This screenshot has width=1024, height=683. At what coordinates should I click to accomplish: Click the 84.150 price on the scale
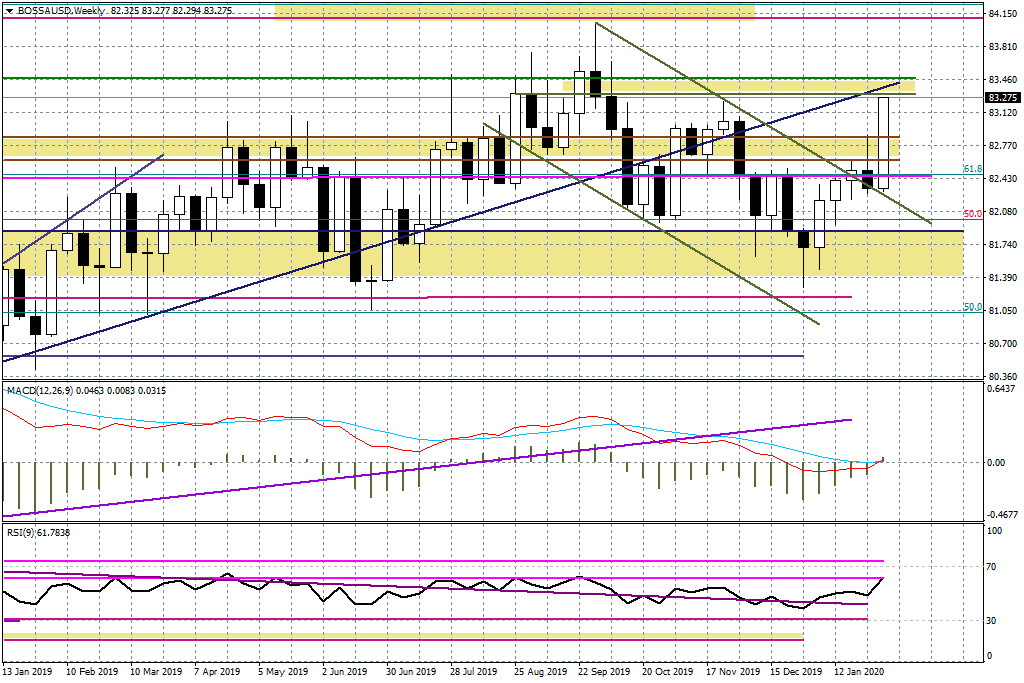click(x=1002, y=14)
